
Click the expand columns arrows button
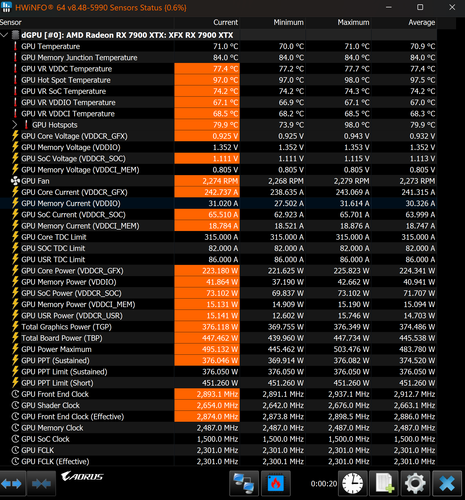click(x=12, y=483)
